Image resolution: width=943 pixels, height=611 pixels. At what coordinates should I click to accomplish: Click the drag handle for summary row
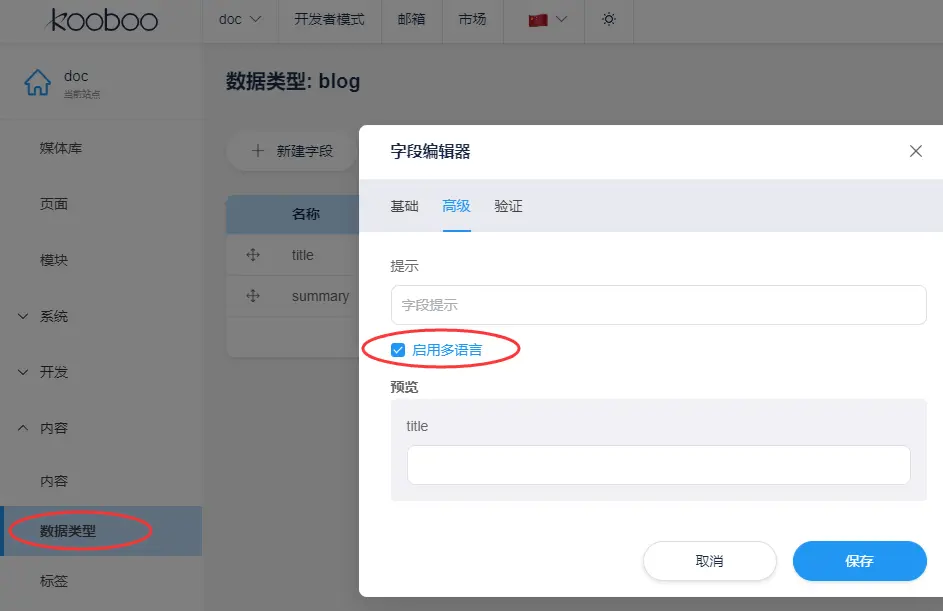point(253,296)
